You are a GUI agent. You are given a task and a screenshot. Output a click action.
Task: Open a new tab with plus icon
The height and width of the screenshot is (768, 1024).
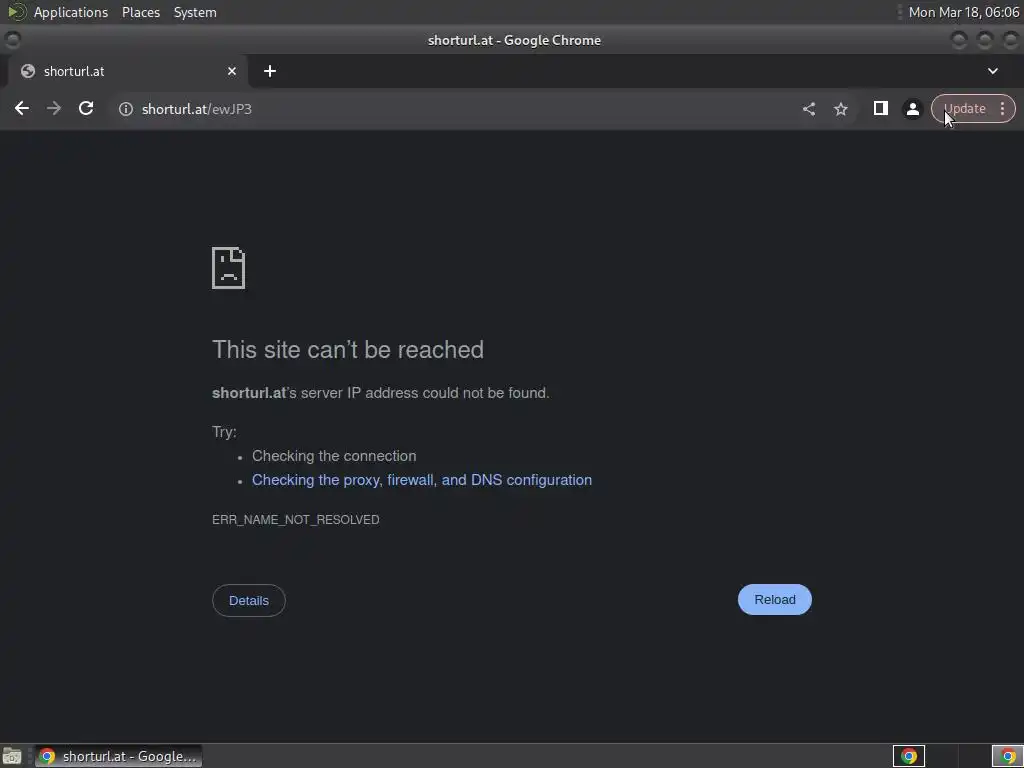(270, 71)
